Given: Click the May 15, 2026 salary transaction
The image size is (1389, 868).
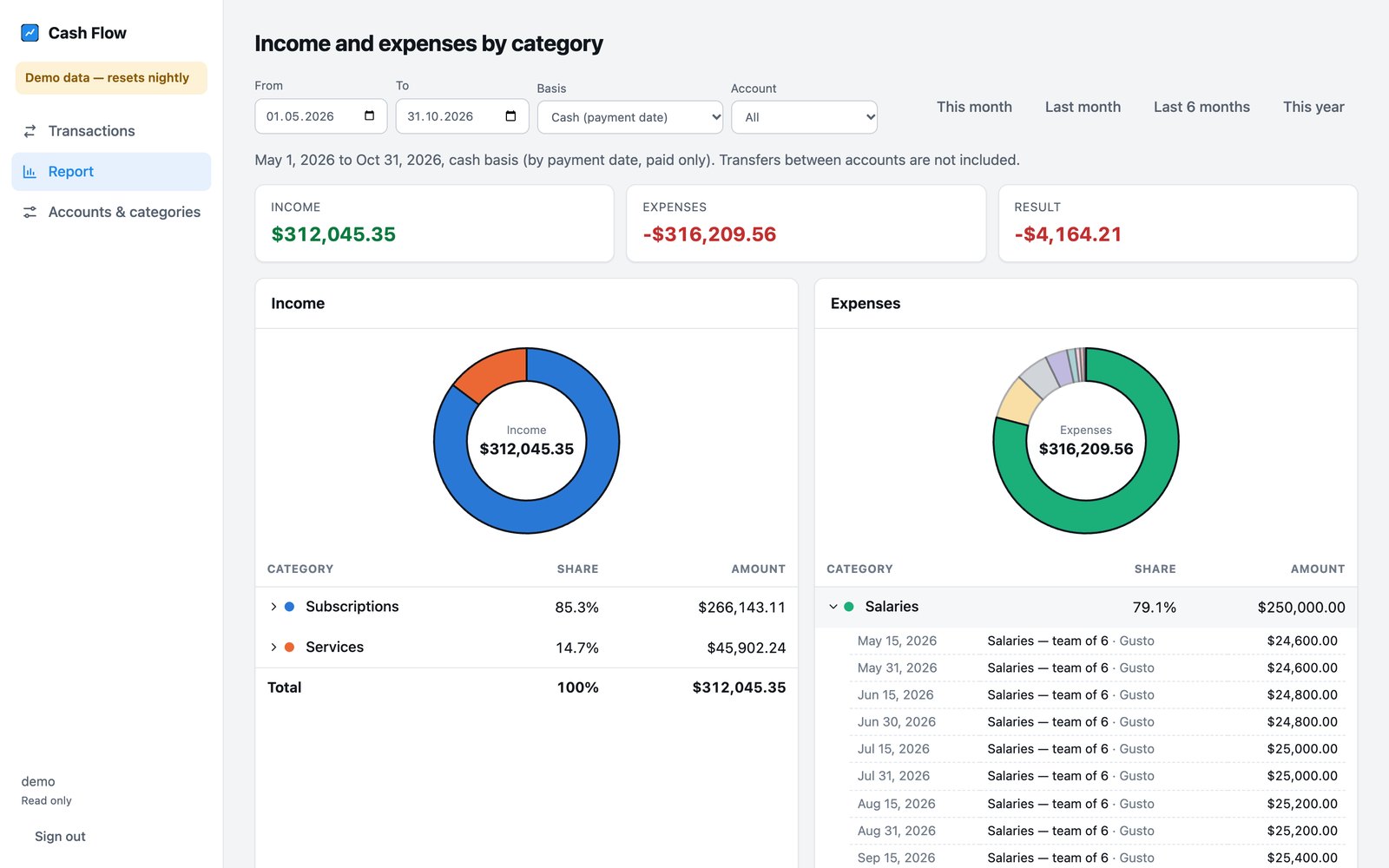Looking at the screenshot, I should [1097, 641].
